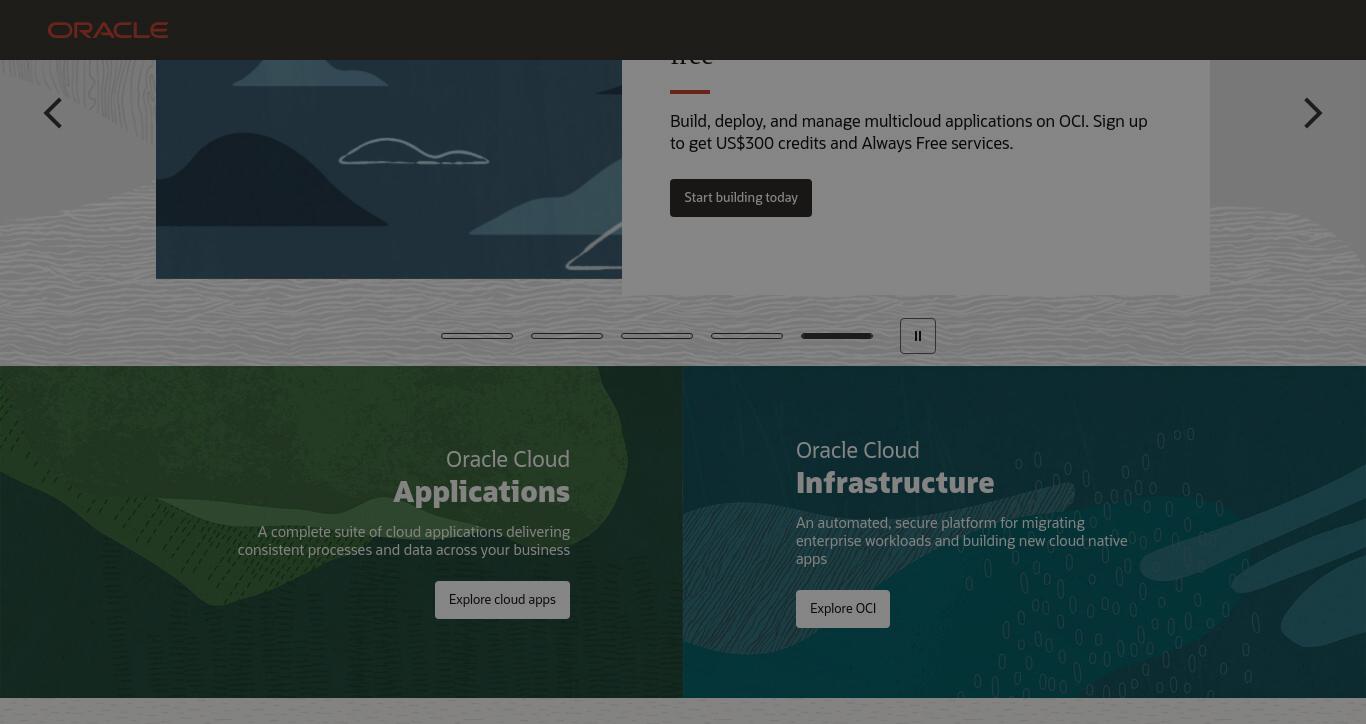The height and width of the screenshot is (724, 1366).
Task: Click the Explore OCI button
Action: pyautogui.click(x=843, y=609)
